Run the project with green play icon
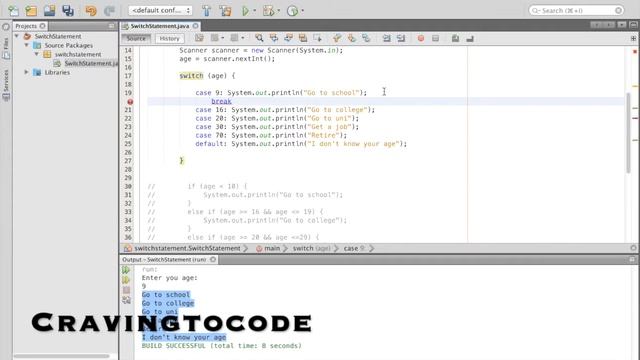This screenshot has width=640, height=360. coord(245,11)
